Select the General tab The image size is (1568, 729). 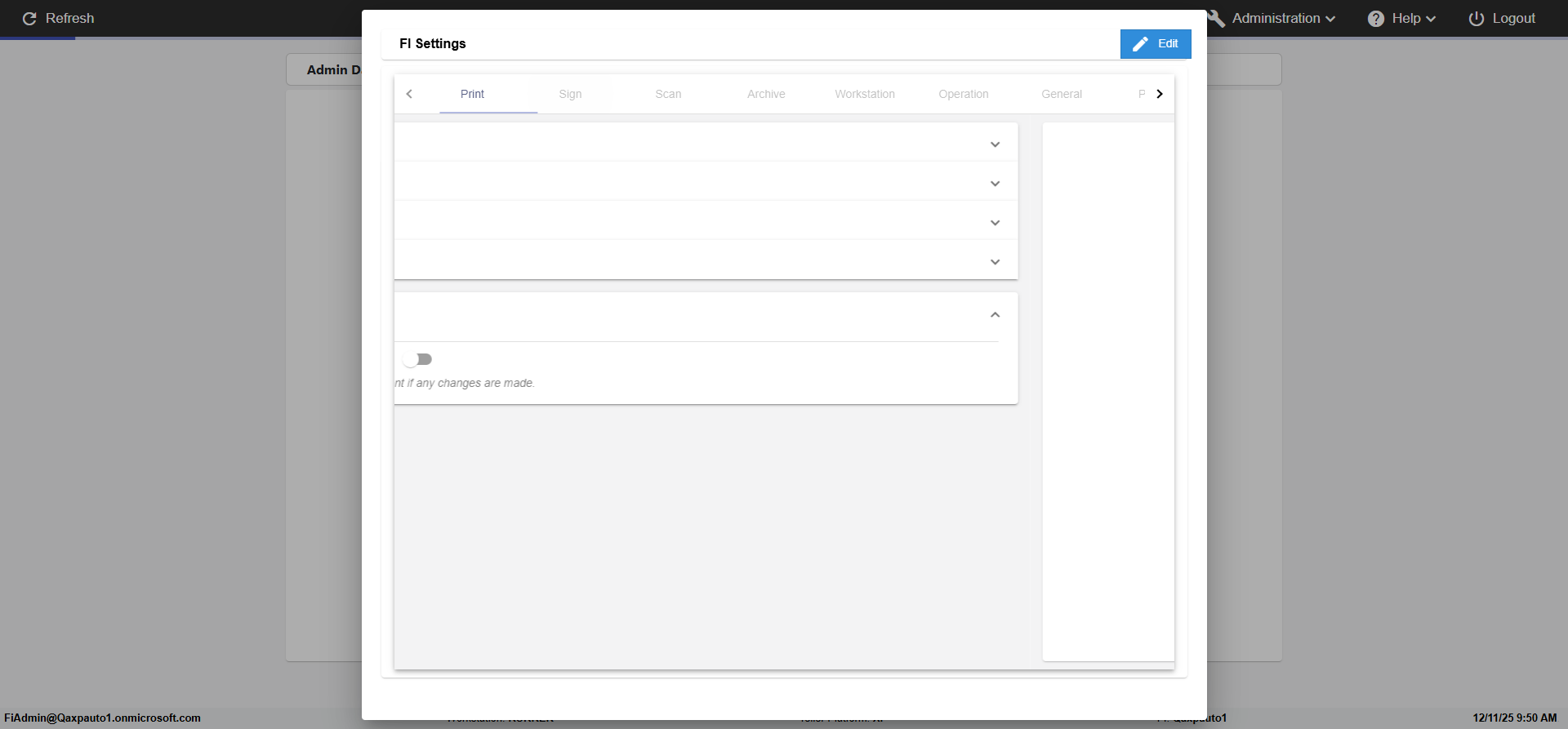(1061, 94)
